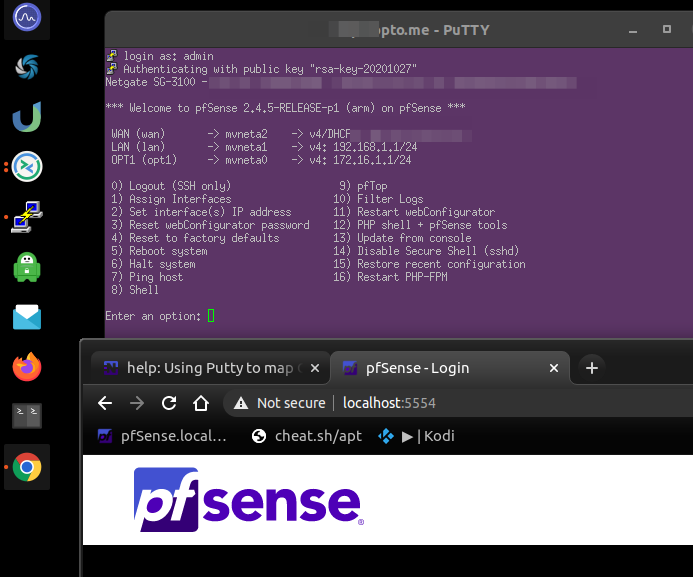Launch the blue swirl app in the dock
Viewport: 693px width, 577px height.
click(27, 67)
